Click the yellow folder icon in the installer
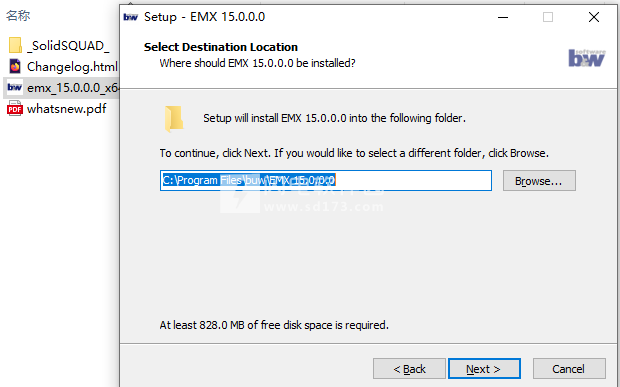The image size is (620, 387). pyautogui.click(x=174, y=118)
